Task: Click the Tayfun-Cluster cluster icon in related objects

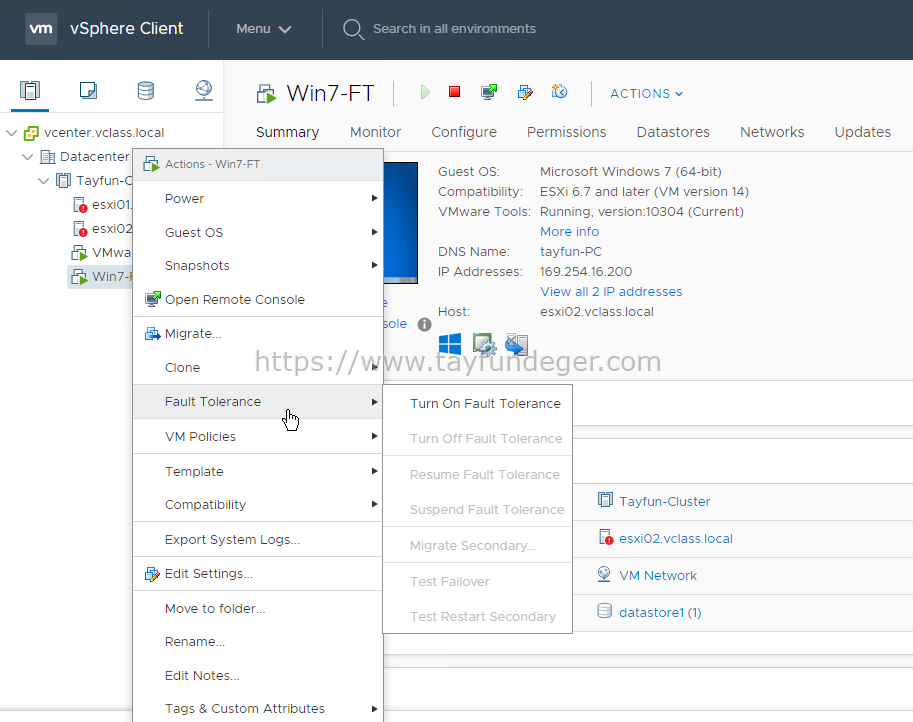Action: (x=605, y=500)
